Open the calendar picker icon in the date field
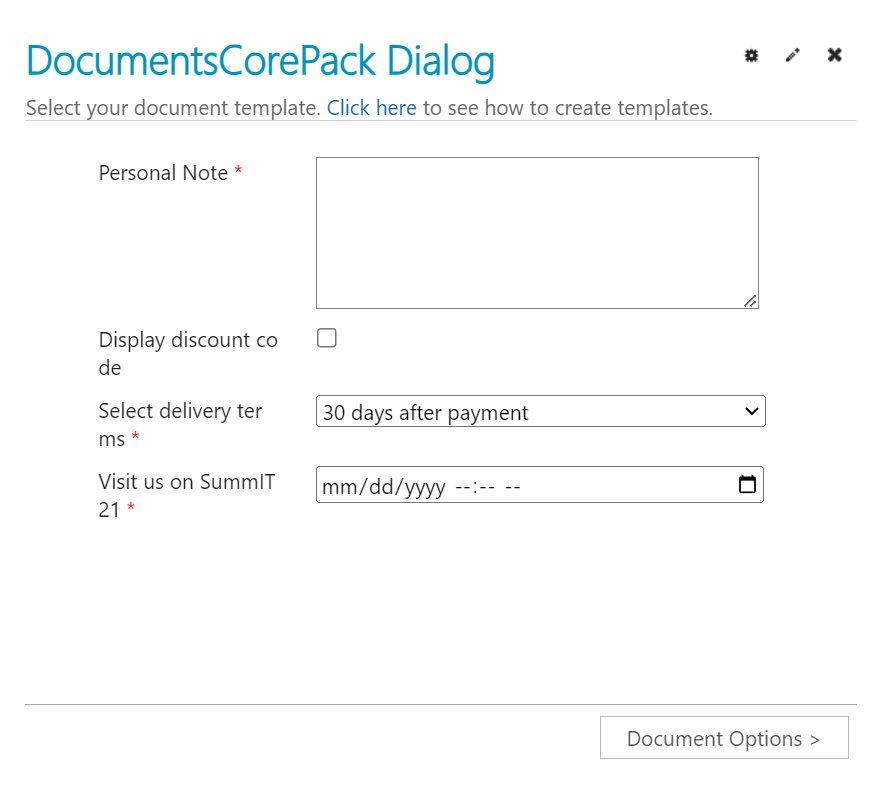This screenshot has width=883, height=795. click(747, 484)
